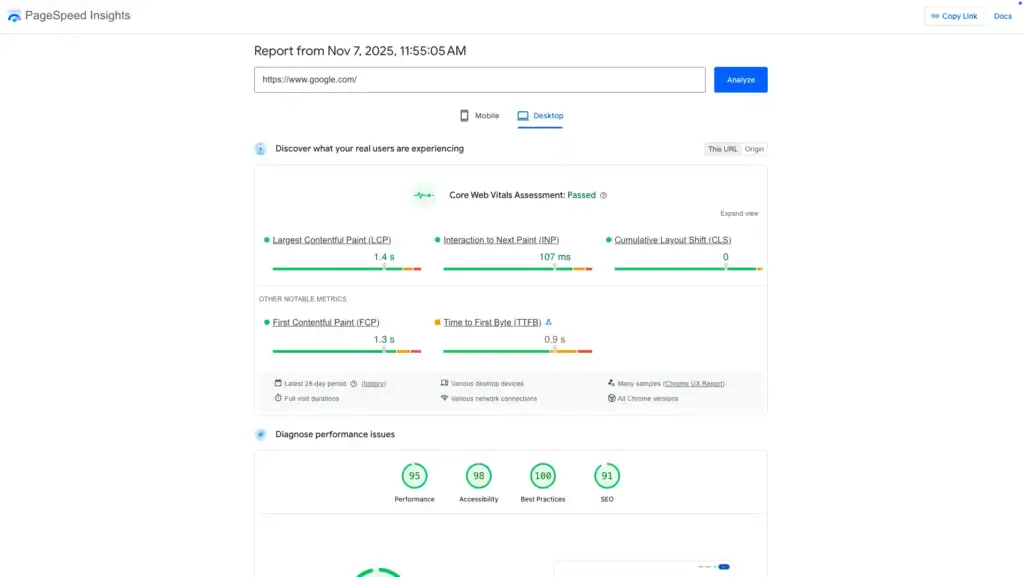
Task: Switch to the Mobile tab
Action: (x=479, y=115)
